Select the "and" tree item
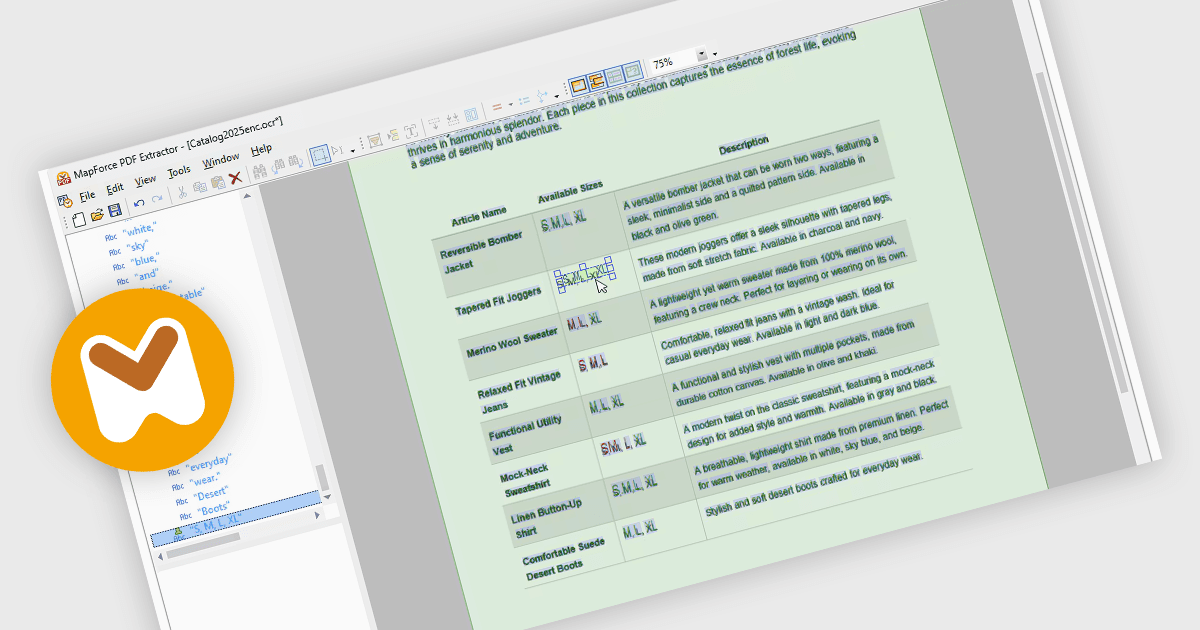 (x=146, y=275)
